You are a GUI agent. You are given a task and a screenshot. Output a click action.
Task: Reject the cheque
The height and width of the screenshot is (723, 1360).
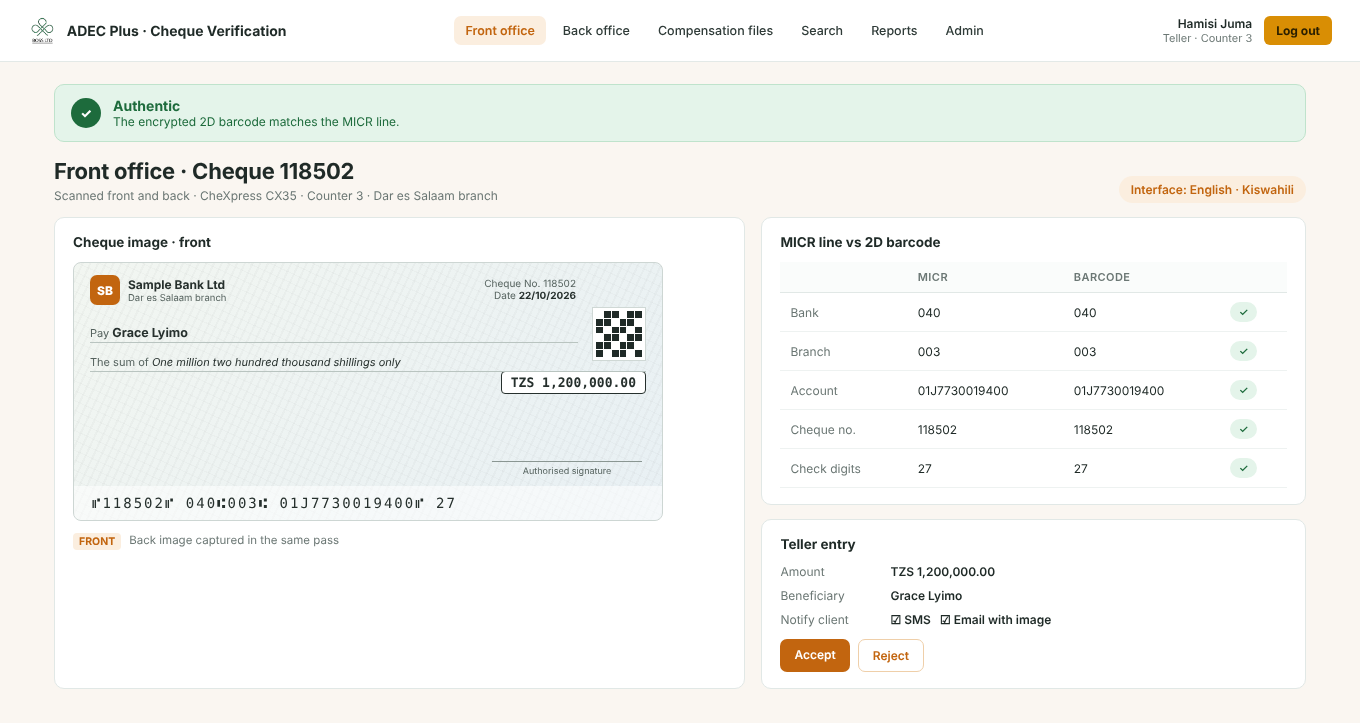tap(891, 656)
